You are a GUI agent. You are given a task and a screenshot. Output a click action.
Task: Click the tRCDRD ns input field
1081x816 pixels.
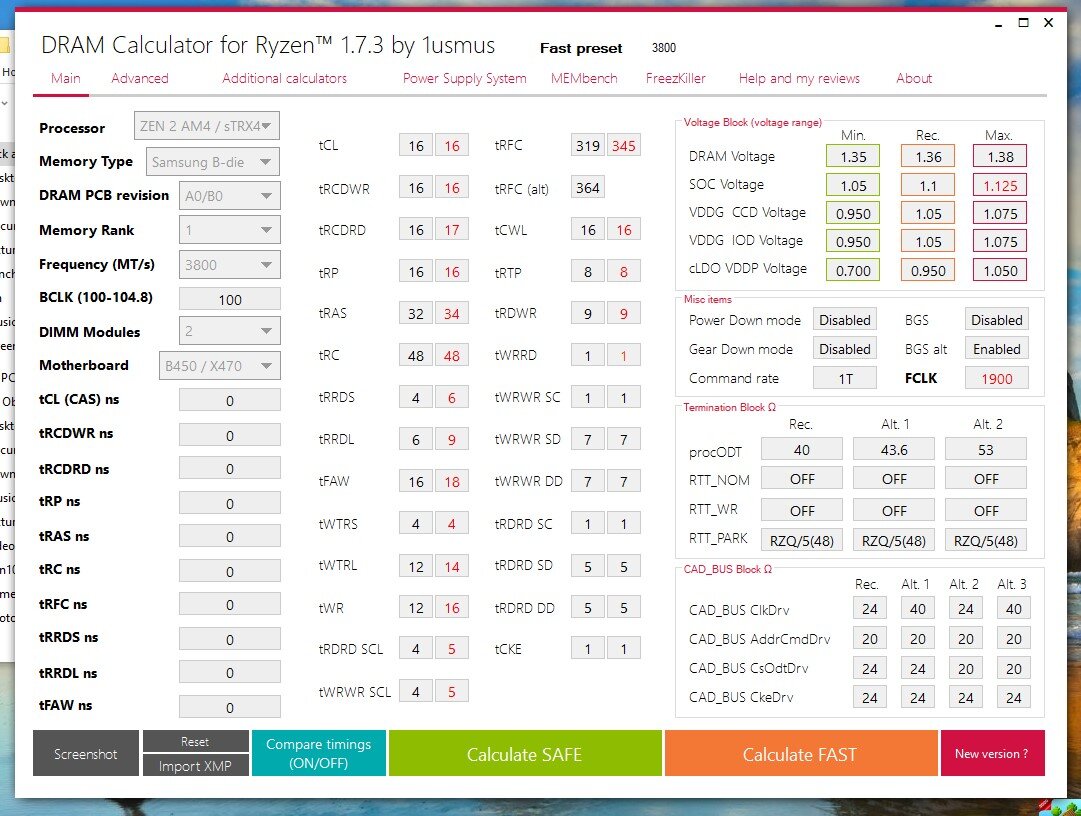[230, 469]
